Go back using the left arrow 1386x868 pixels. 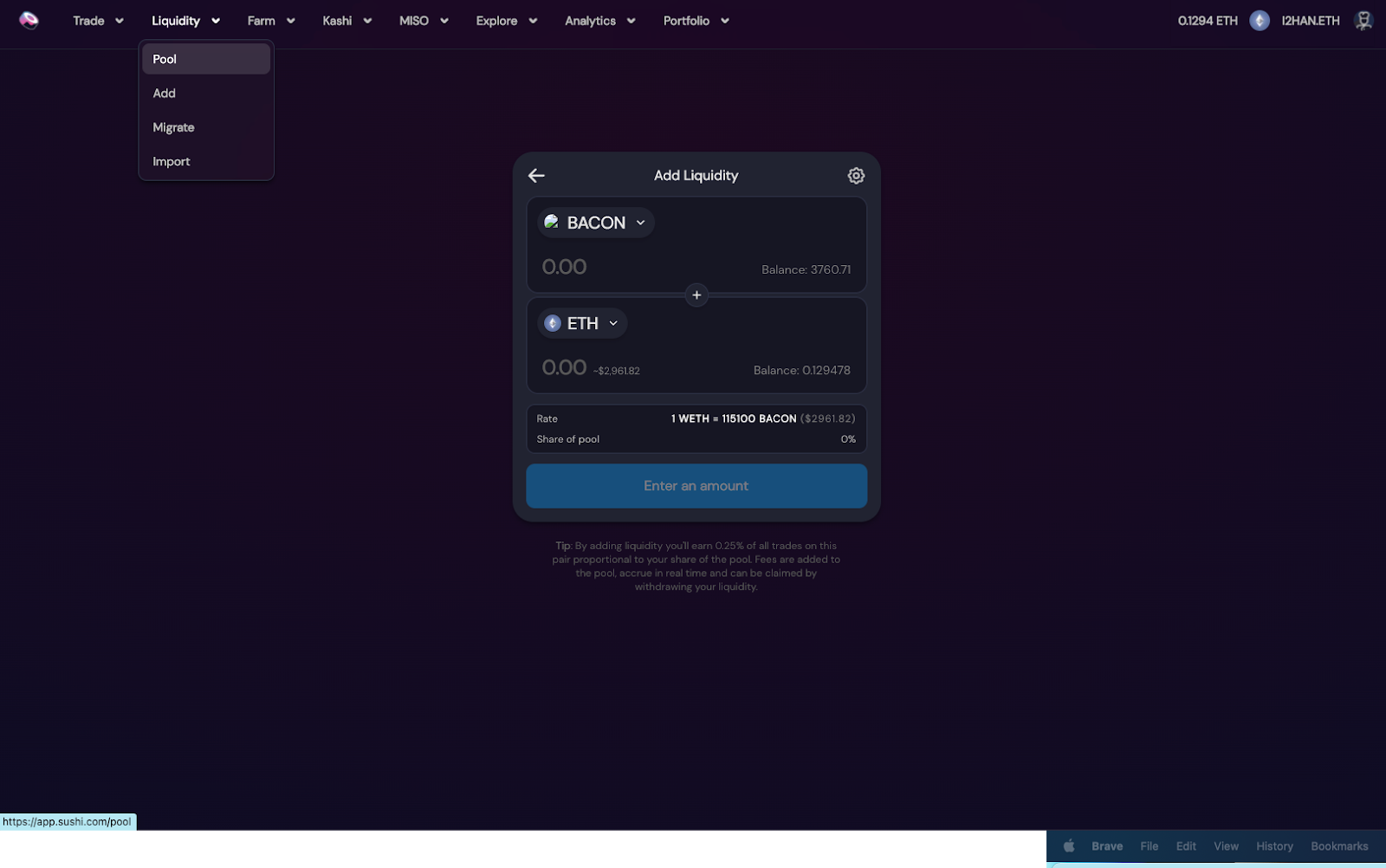coord(536,176)
